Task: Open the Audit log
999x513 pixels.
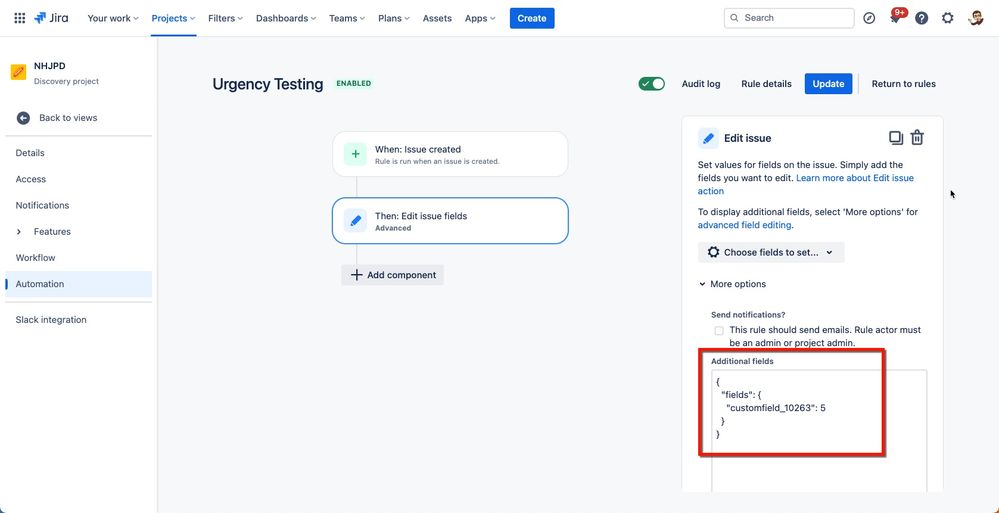Action: click(x=701, y=83)
